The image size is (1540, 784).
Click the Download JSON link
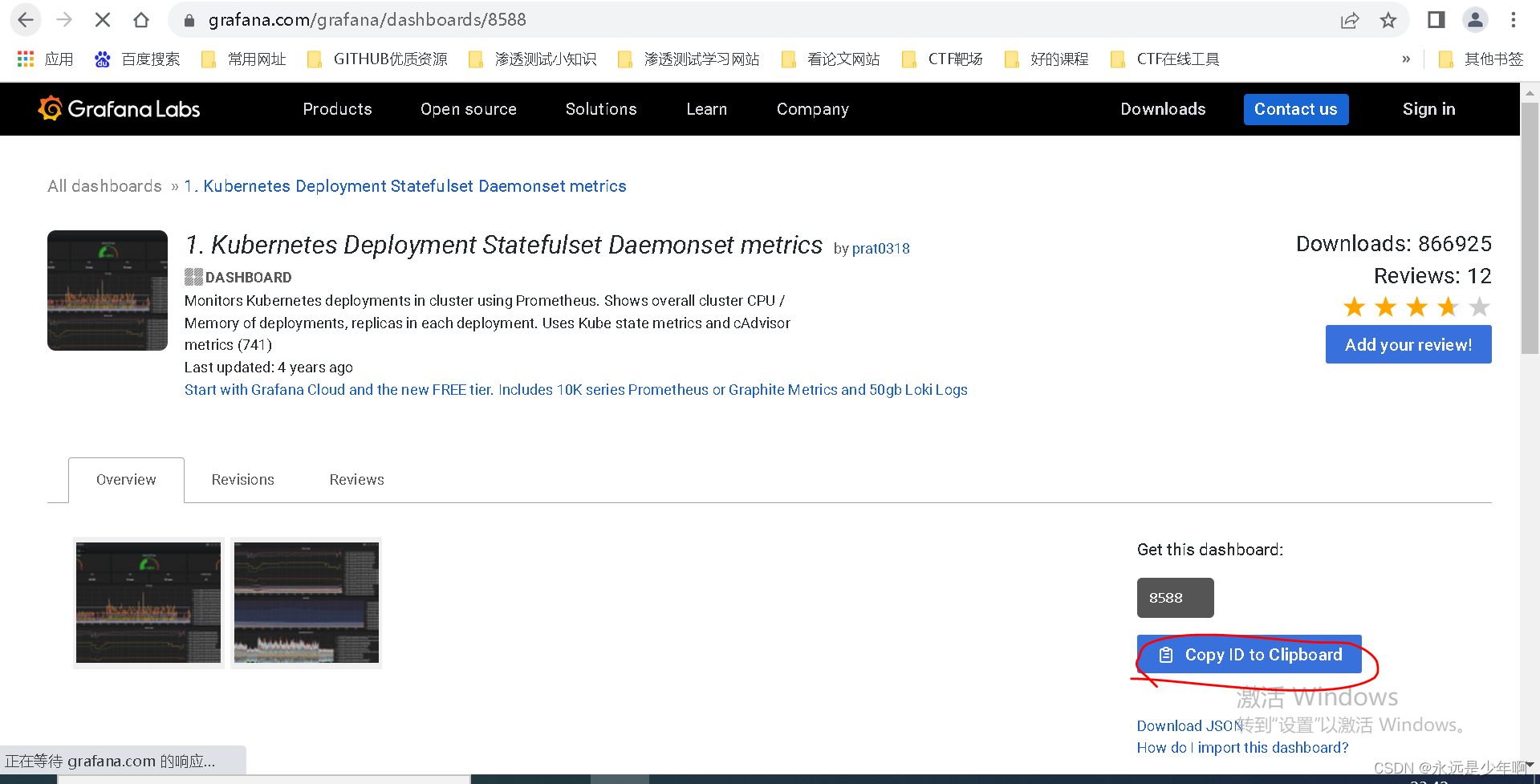(1189, 725)
